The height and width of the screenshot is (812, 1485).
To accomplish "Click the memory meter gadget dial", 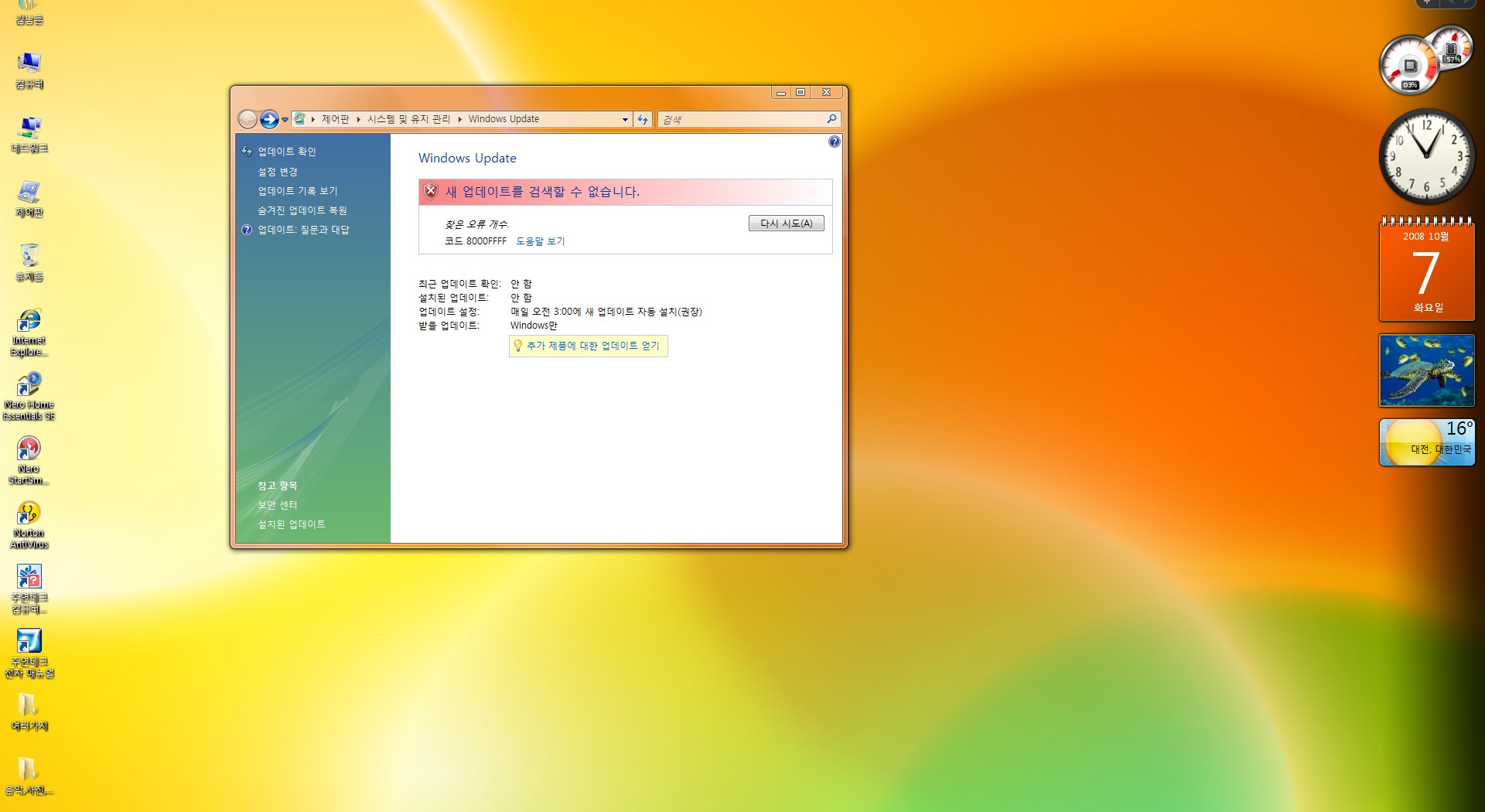I will click(1451, 48).
